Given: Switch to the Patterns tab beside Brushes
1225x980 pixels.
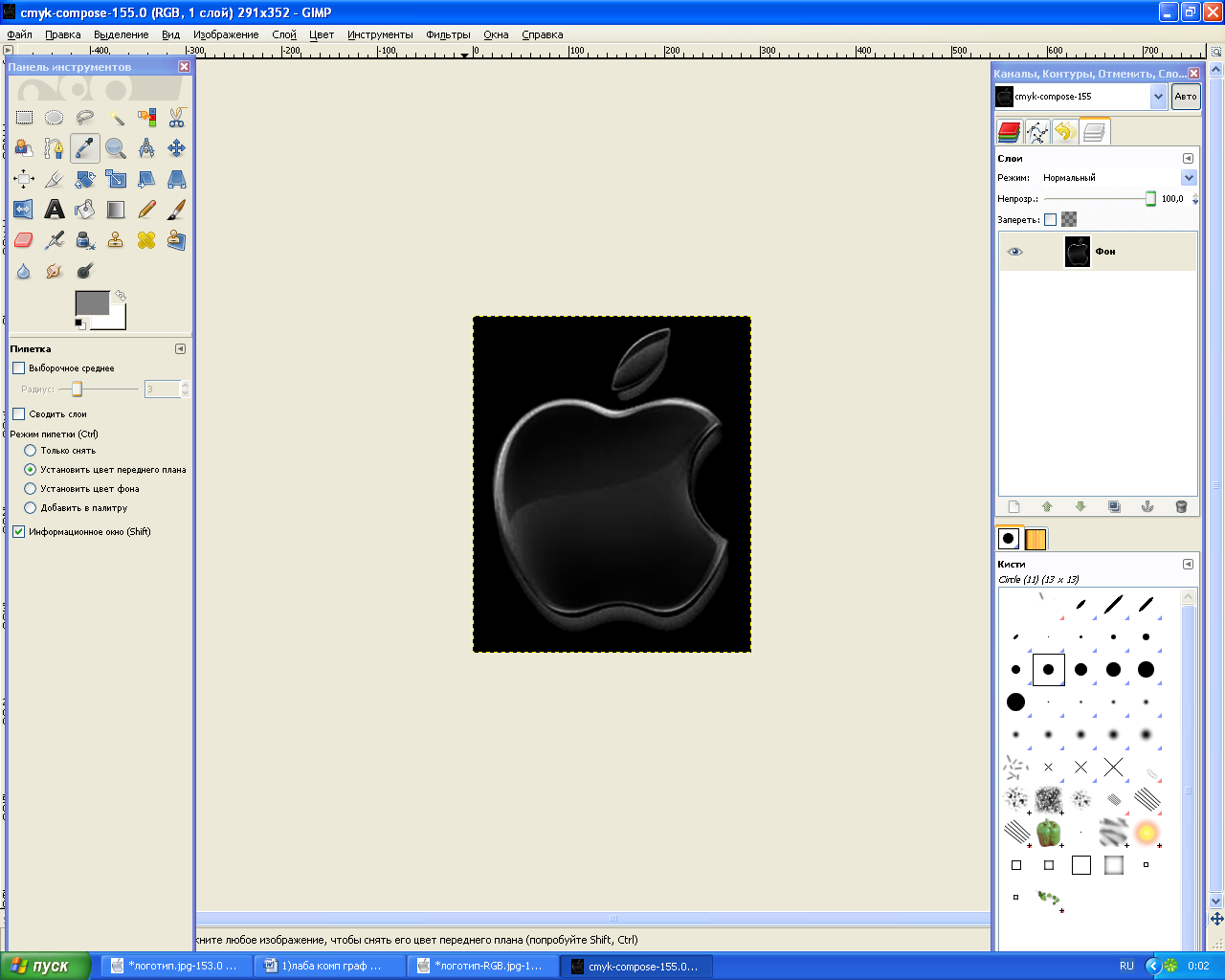Looking at the screenshot, I should [1036, 539].
